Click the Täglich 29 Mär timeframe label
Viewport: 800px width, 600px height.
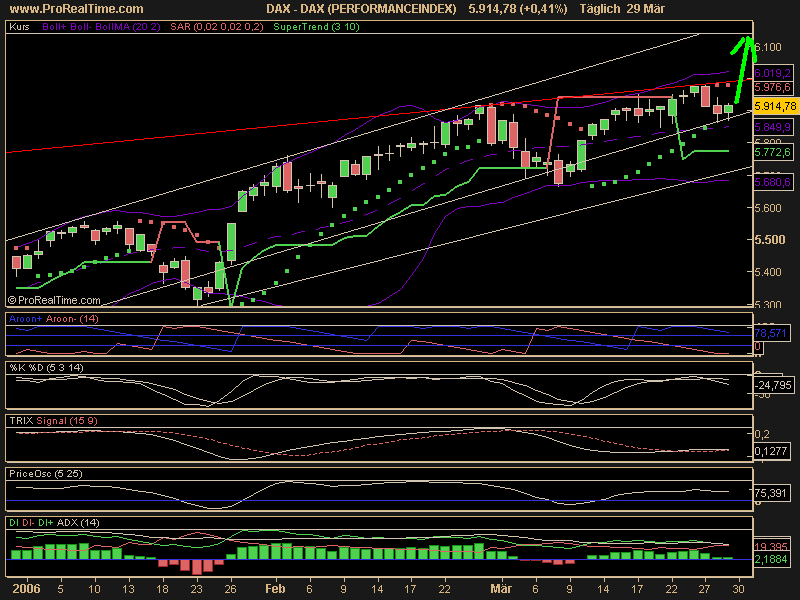pos(622,9)
